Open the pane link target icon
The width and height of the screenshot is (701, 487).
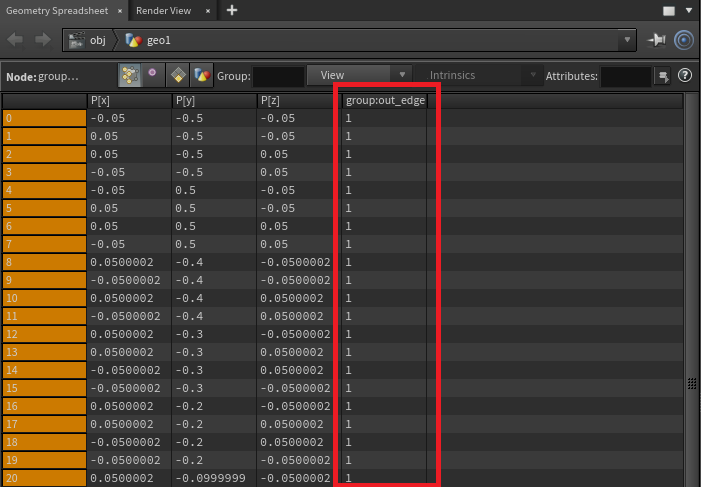tap(684, 40)
